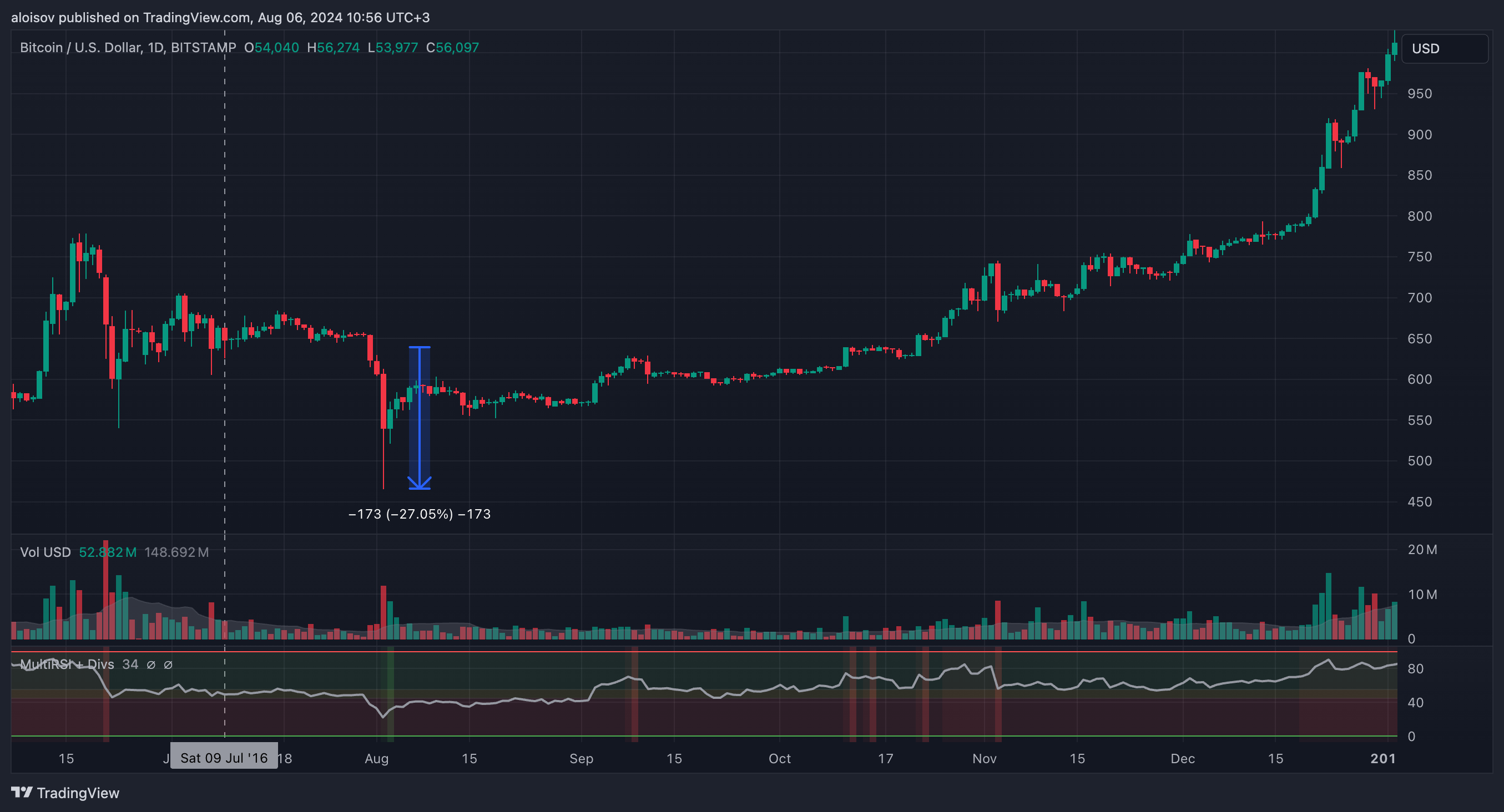1504x812 pixels.
Task: Click the second ∅ symbol after MultiRSI
Action: [168, 664]
